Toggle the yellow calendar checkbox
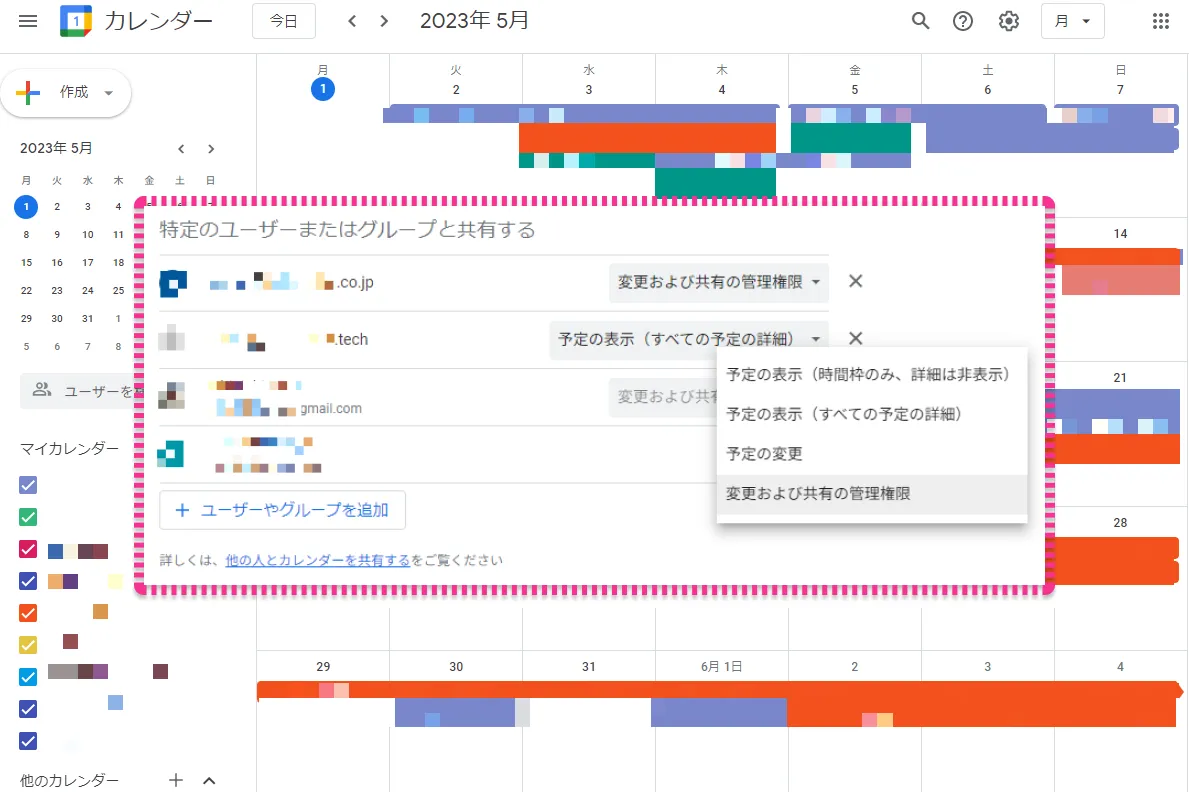 point(28,645)
